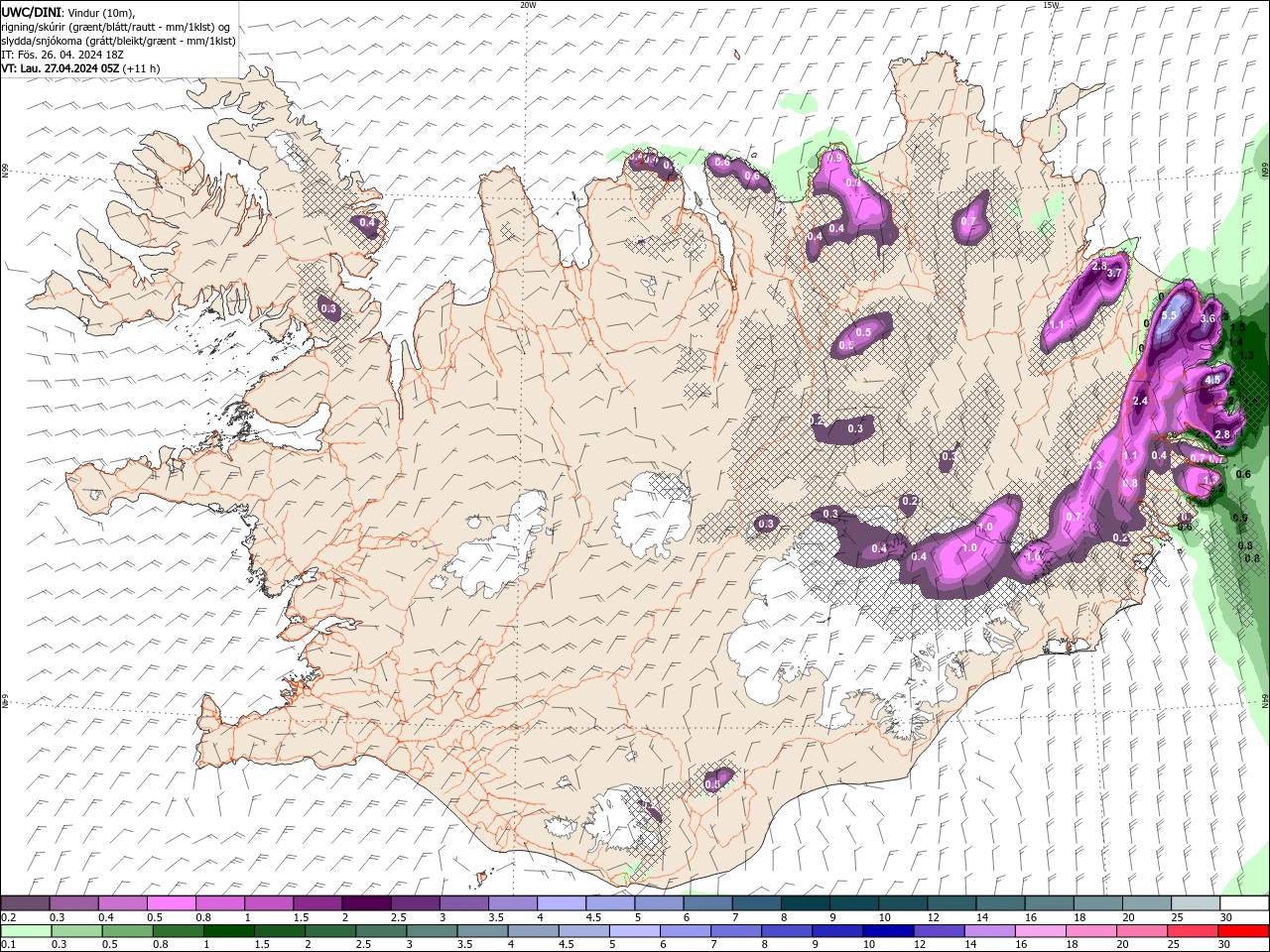The height and width of the screenshot is (952, 1270).
Task: Select lower legend swatch starting at 14
Action: pyautogui.click(x=991, y=931)
